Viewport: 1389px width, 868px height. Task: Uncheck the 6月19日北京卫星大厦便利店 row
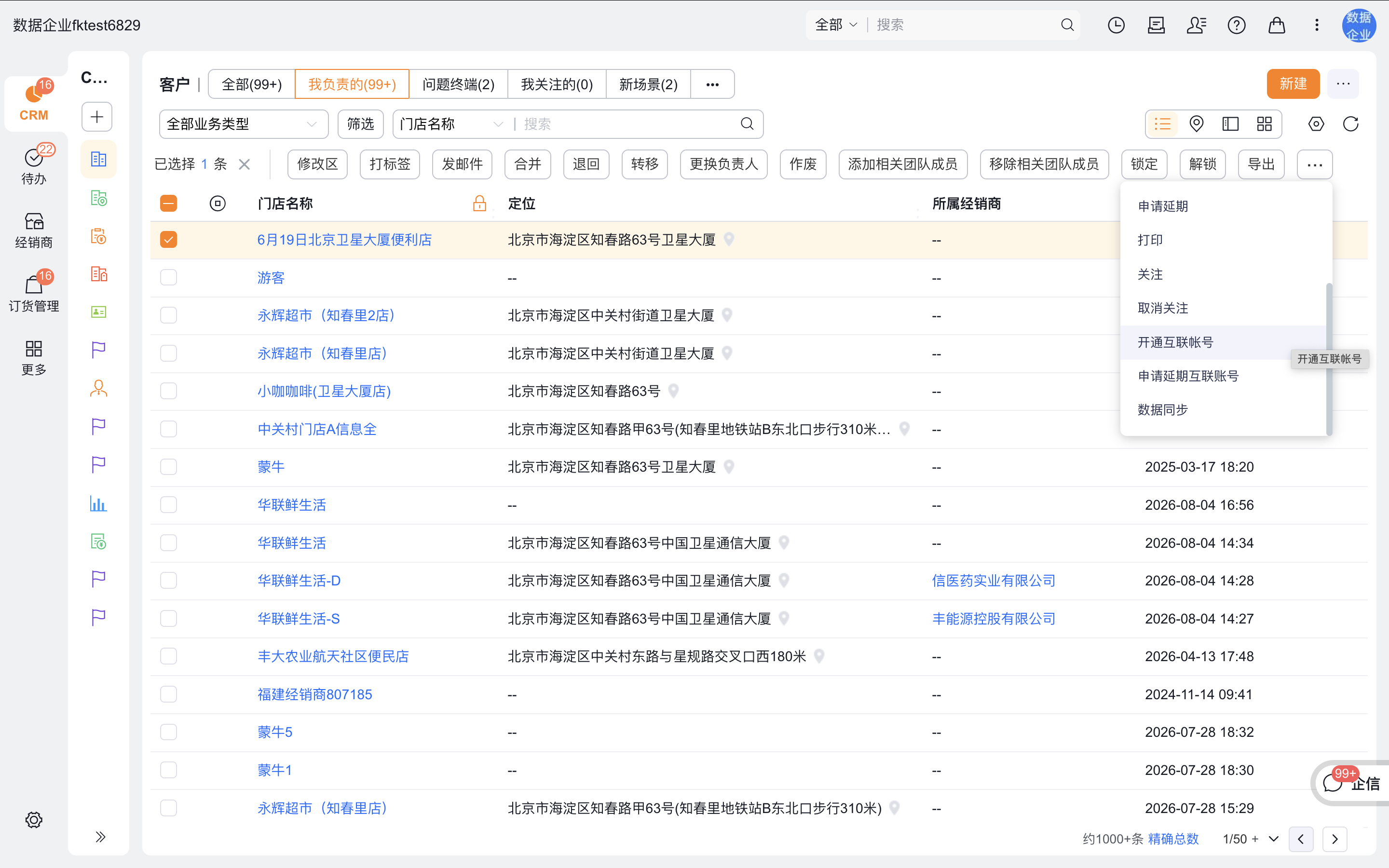click(x=168, y=239)
